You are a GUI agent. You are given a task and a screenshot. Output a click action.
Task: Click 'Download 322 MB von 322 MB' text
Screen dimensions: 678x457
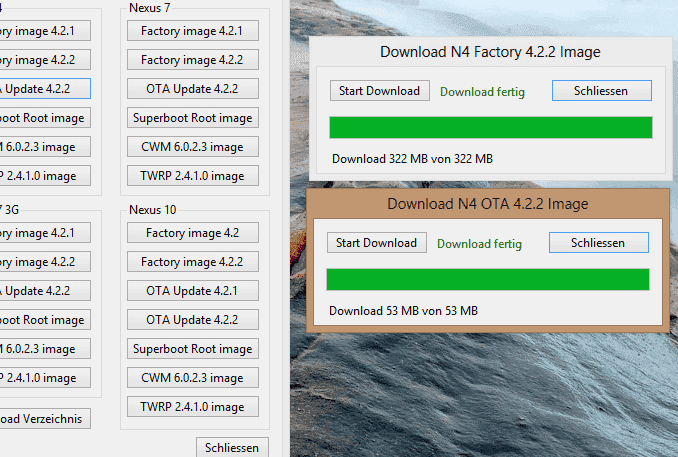(413, 159)
